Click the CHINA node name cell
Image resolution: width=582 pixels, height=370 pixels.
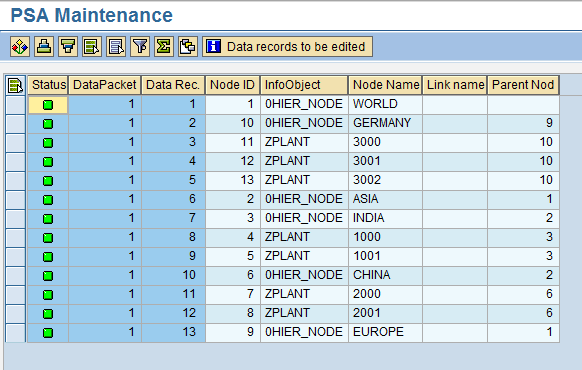coord(385,275)
